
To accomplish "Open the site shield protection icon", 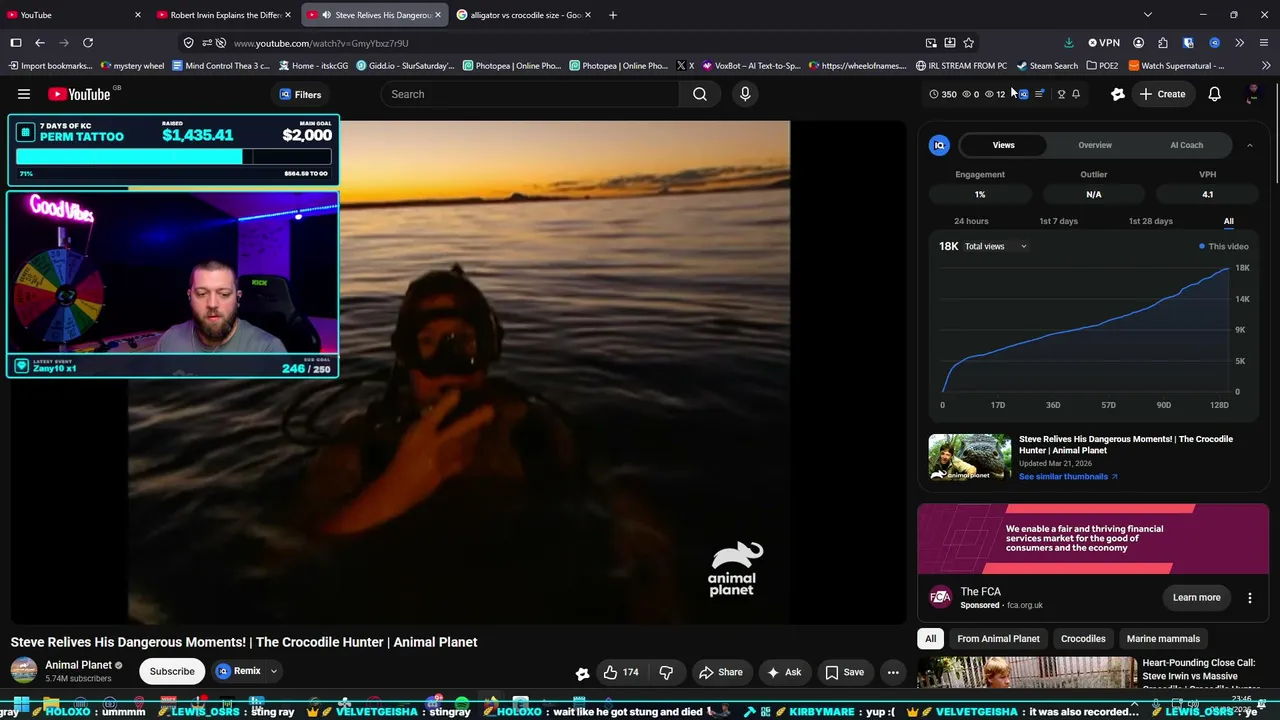I will coord(188,43).
